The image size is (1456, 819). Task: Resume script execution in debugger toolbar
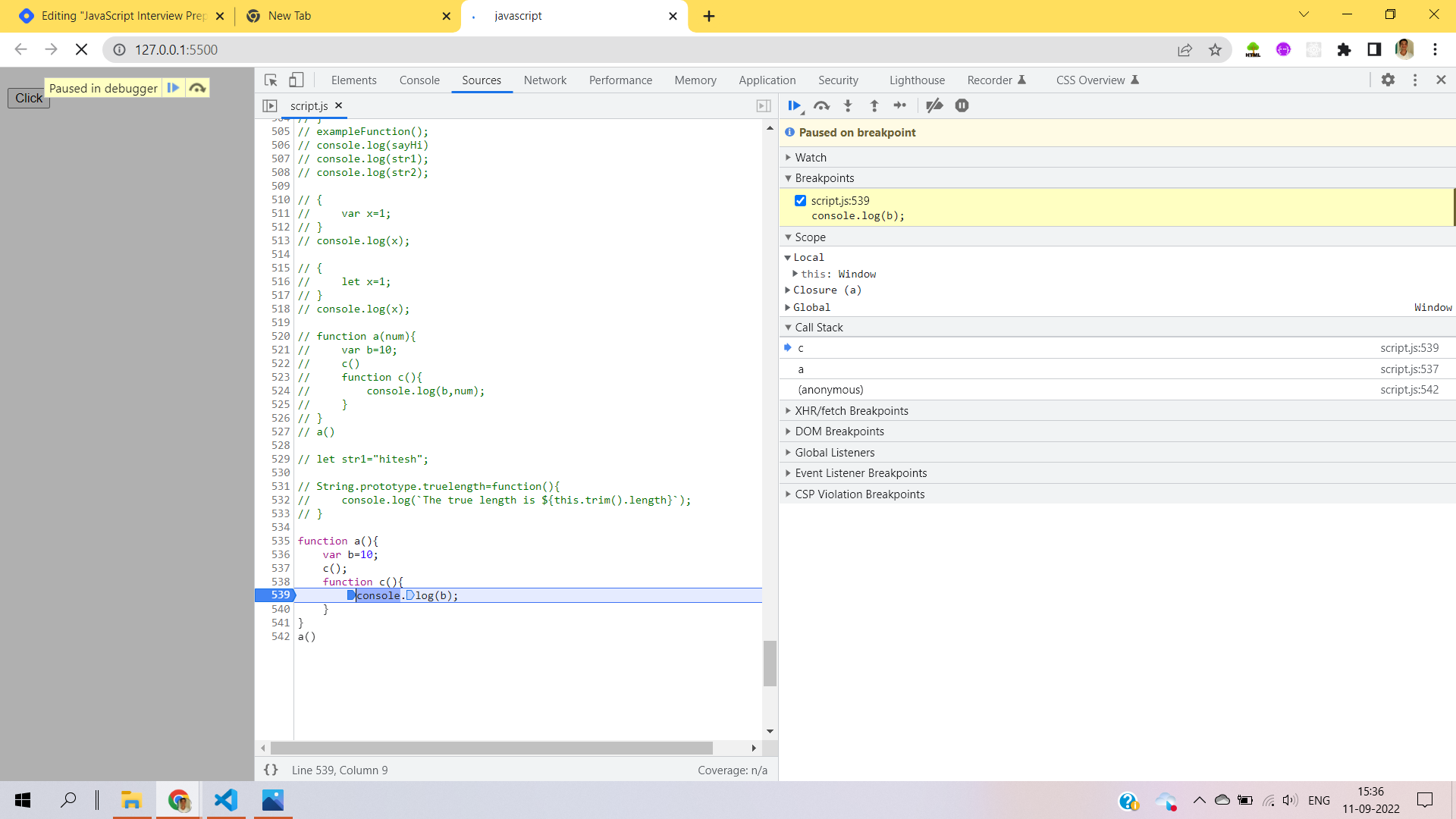pos(794,106)
